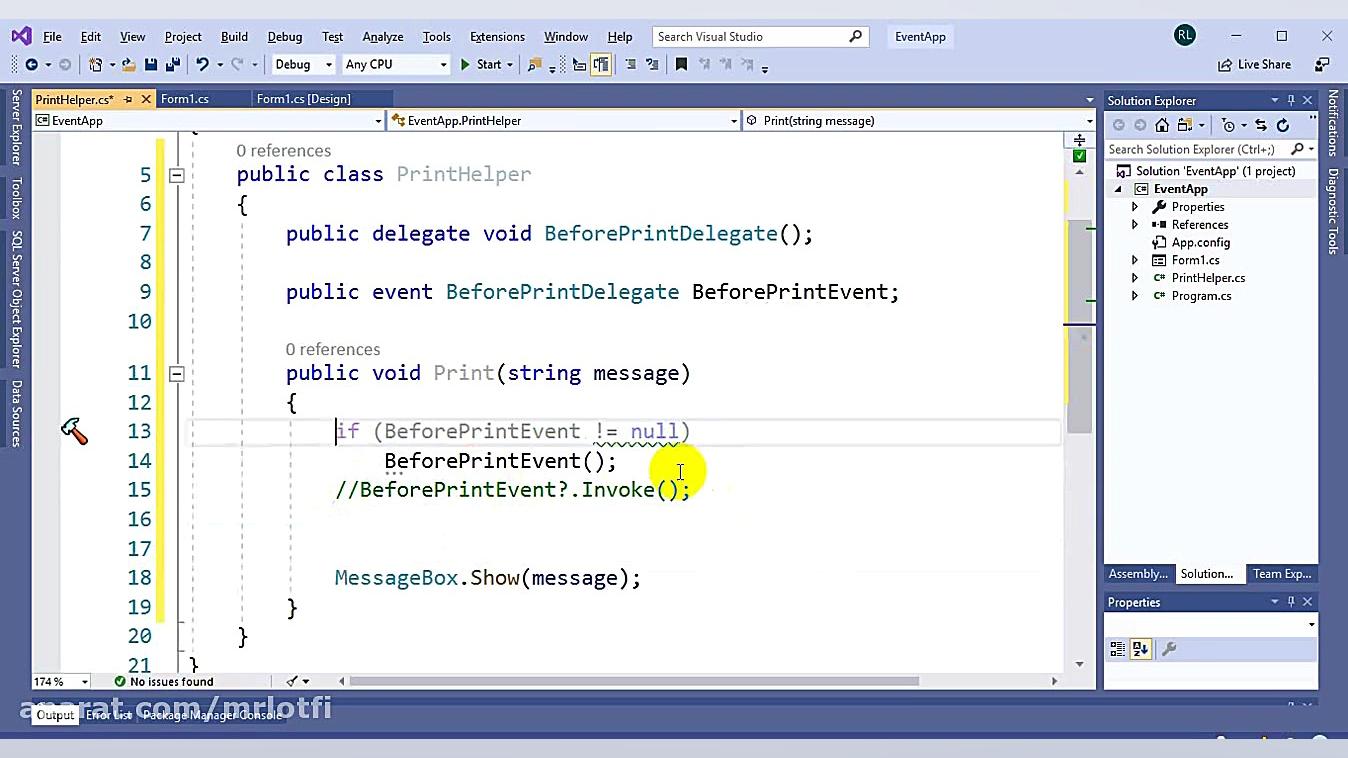Open the Diagnostic Tools side tab
The image size is (1348, 758).
pos(1333,211)
